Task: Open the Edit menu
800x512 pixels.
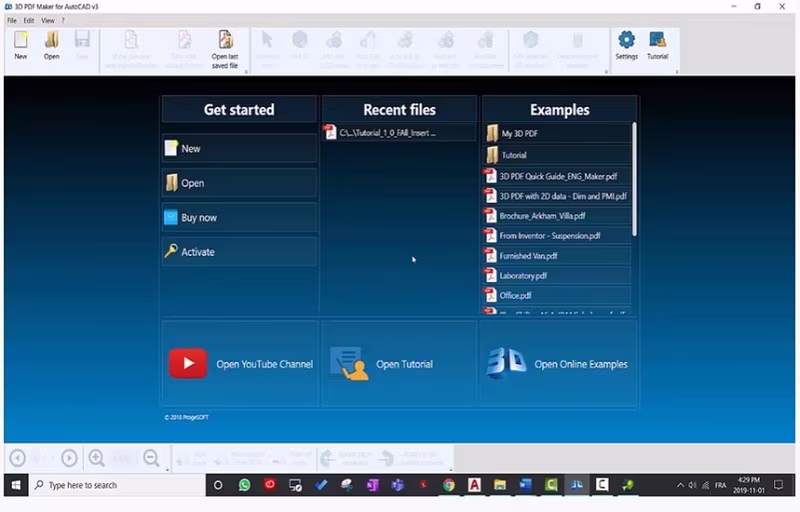Action: pos(29,20)
